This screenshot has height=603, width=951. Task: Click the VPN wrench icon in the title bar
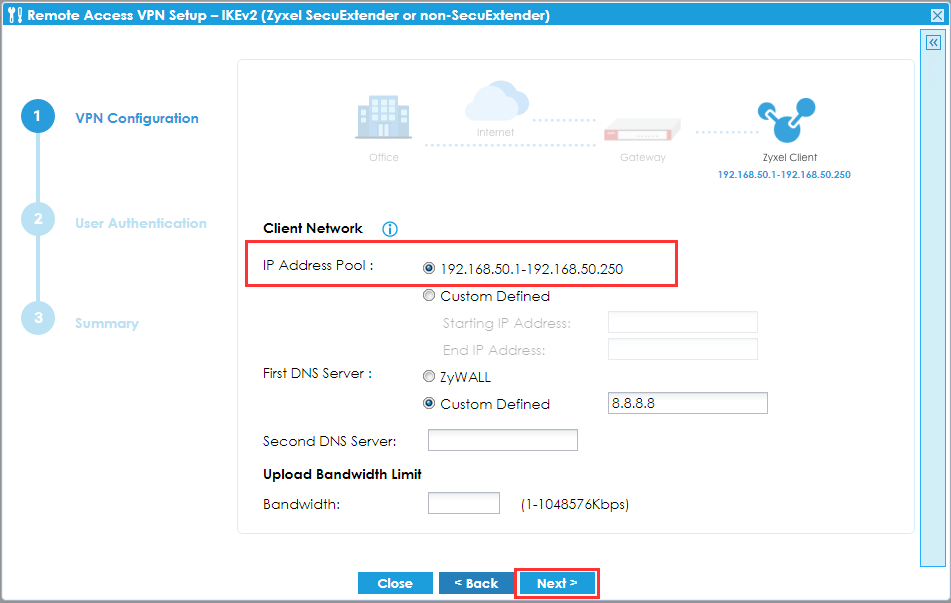pos(14,14)
